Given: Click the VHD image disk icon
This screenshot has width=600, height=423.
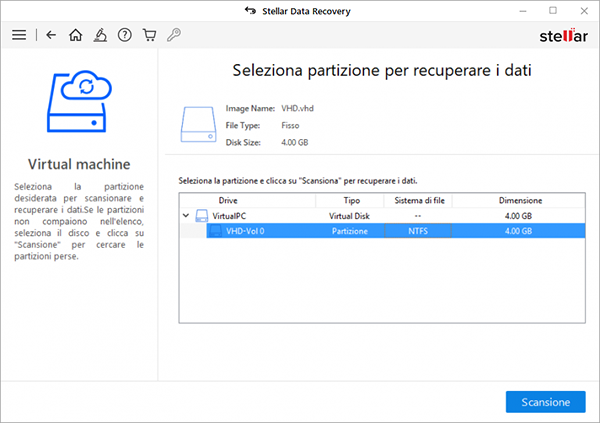Looking at the screenshot, I should tap(198, 124).
